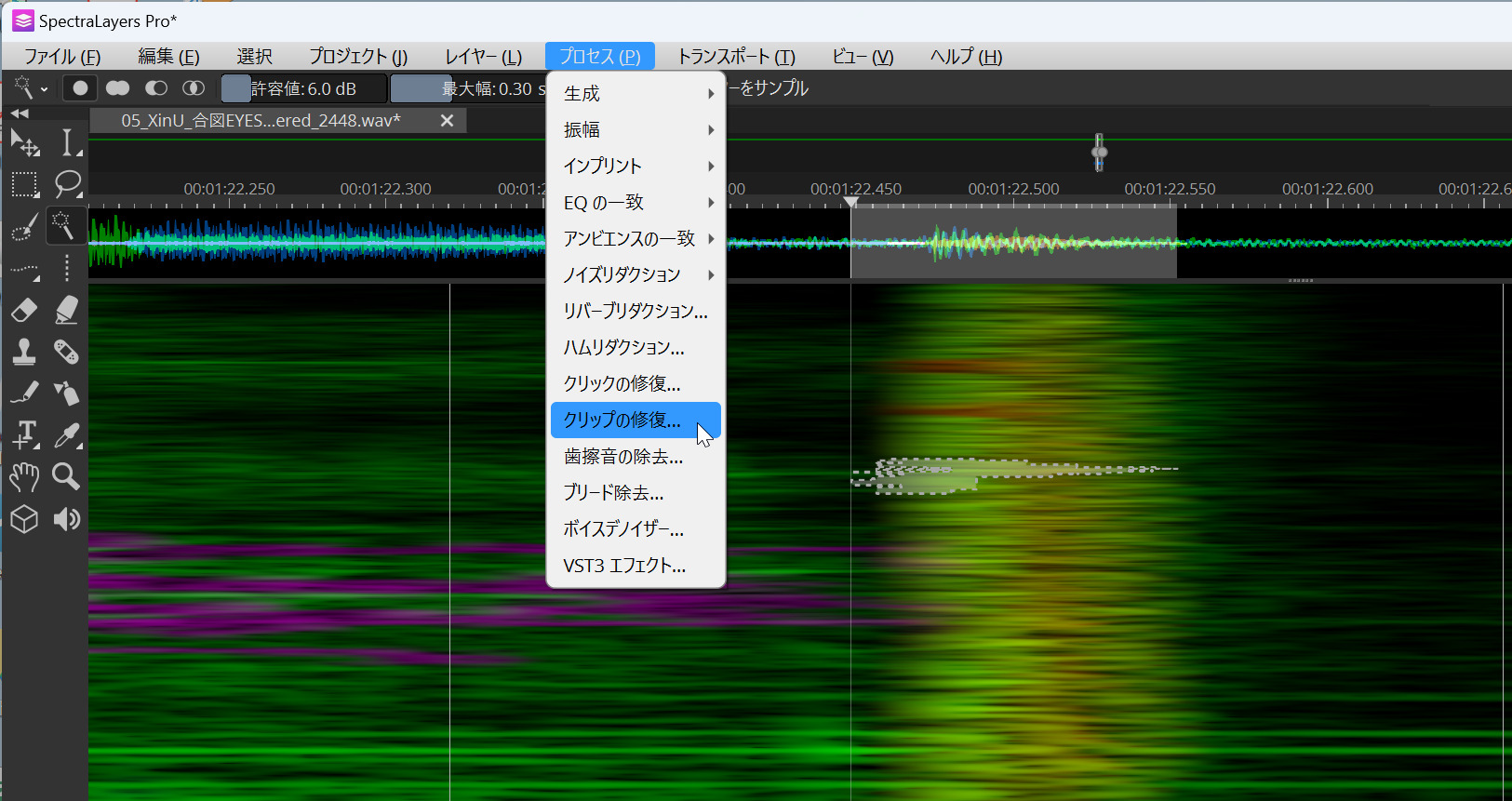Viewport: 1512px width, 801px height.
Task: Click the playhead marker on time ruler
Action: point(850,202)
